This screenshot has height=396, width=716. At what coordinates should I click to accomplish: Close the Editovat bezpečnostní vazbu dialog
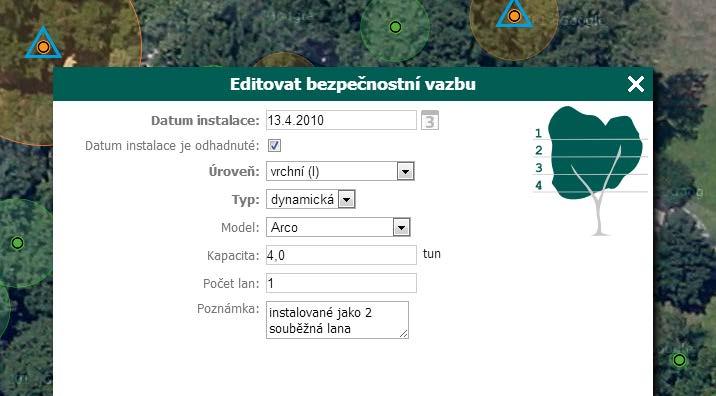tap(636, 84)
